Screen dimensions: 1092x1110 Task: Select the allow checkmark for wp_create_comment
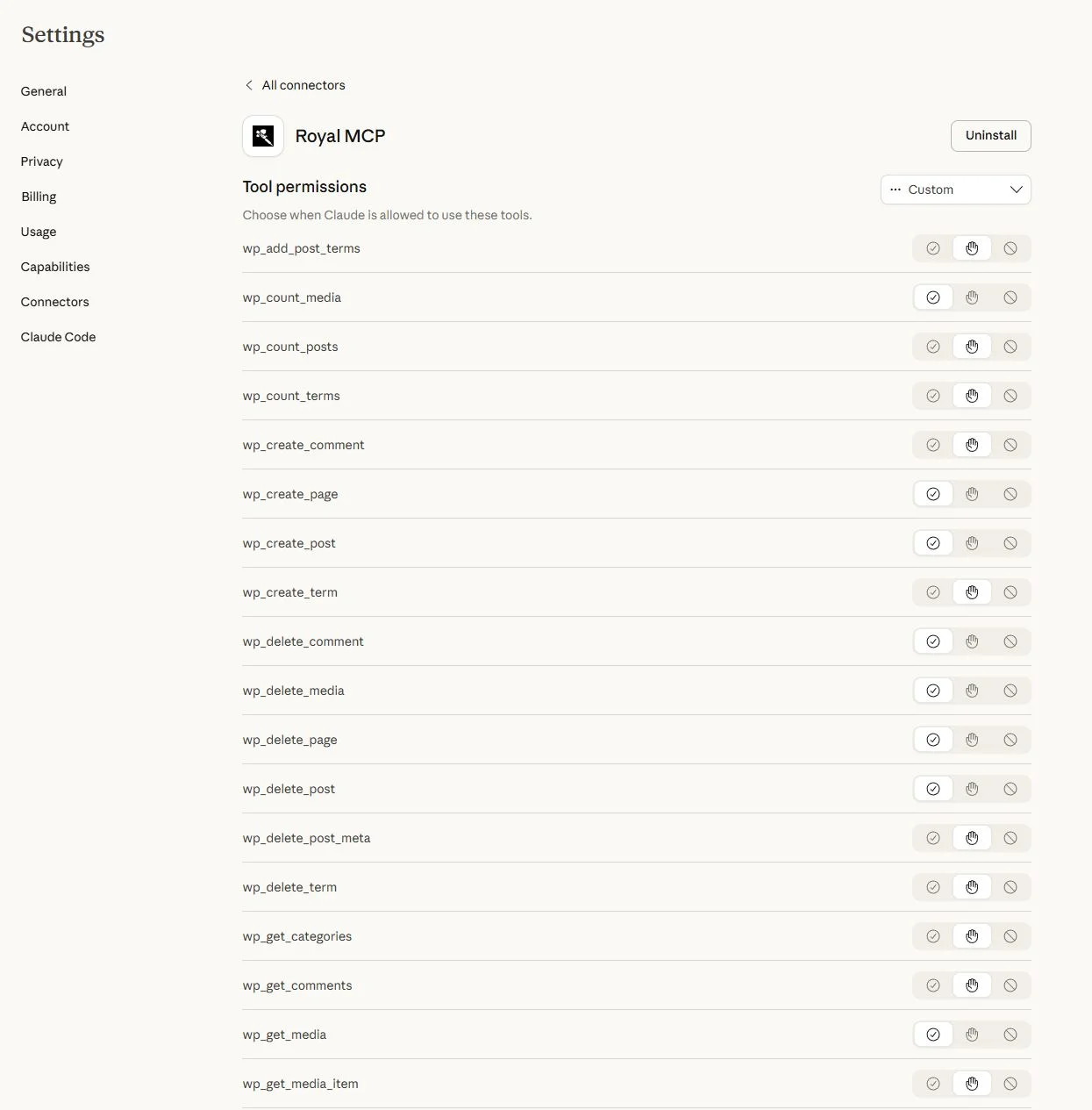[932, 445]
